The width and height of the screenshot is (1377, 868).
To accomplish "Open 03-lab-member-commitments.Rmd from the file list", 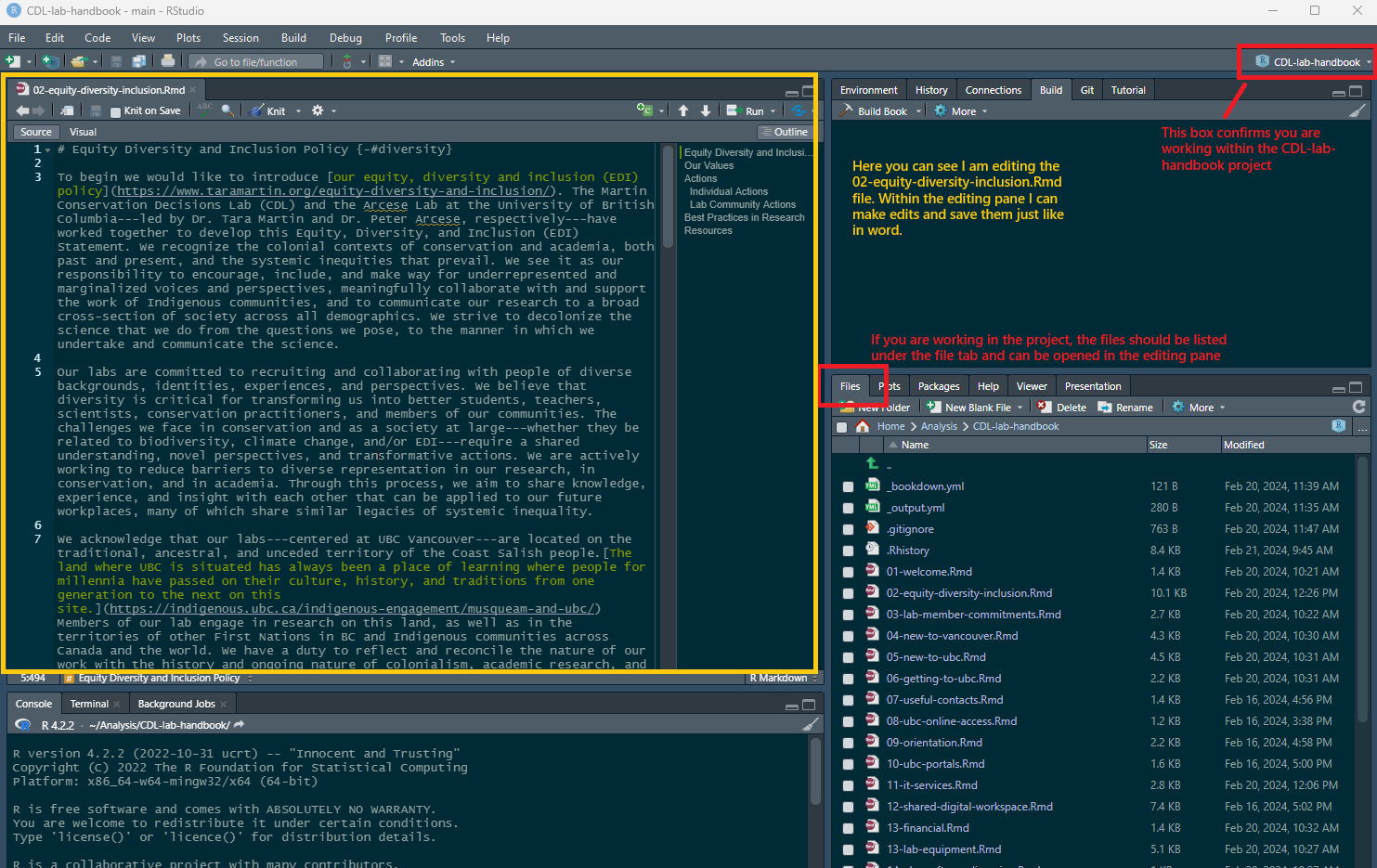I will coord(973,615).
